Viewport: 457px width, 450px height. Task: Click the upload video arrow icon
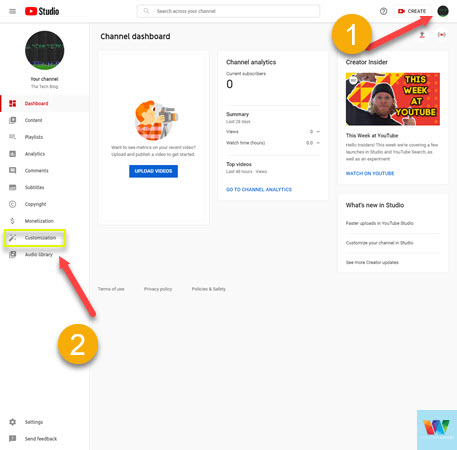(422, 35)
